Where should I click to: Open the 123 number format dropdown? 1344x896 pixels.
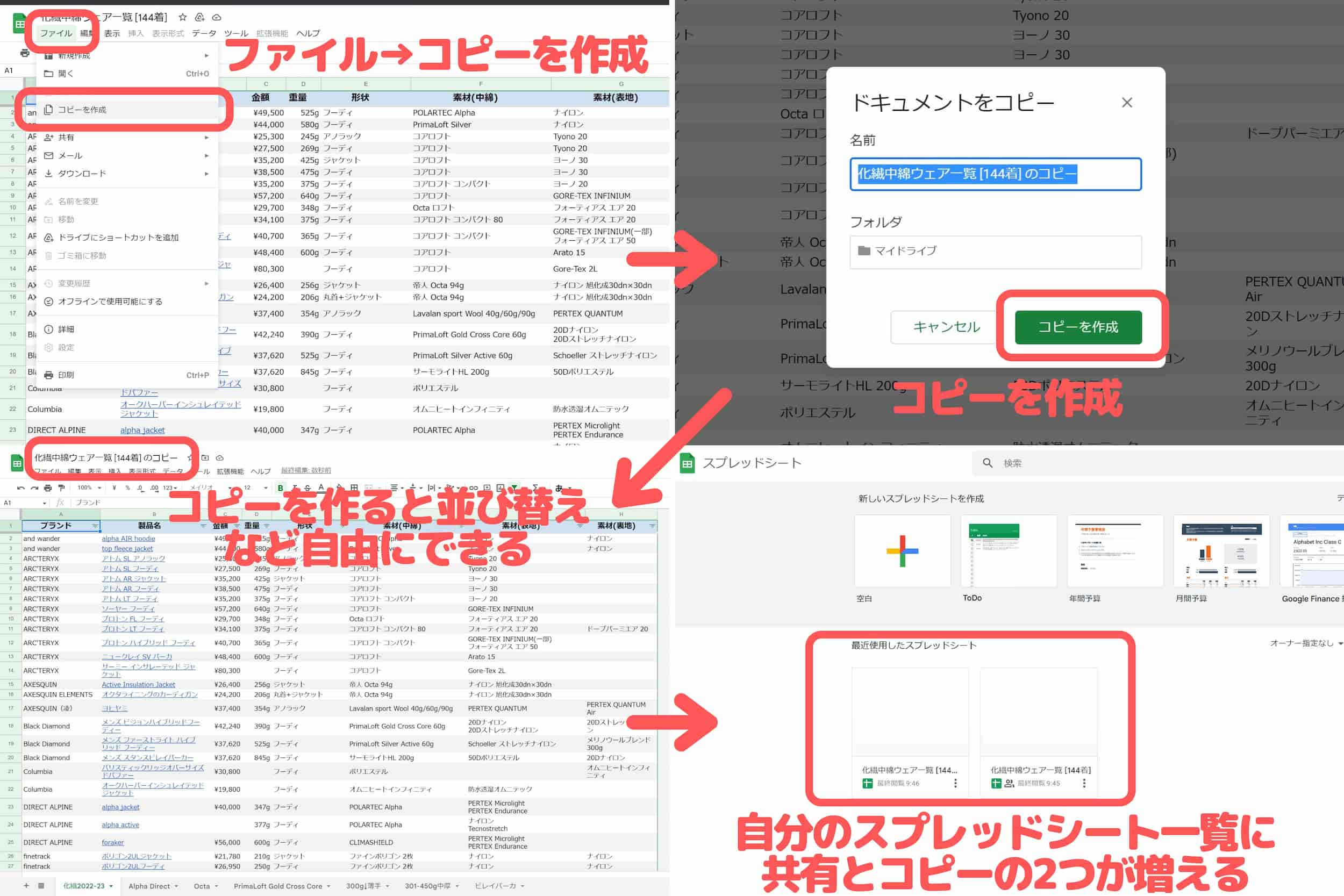pyautogui.click(x=170, y=488)
